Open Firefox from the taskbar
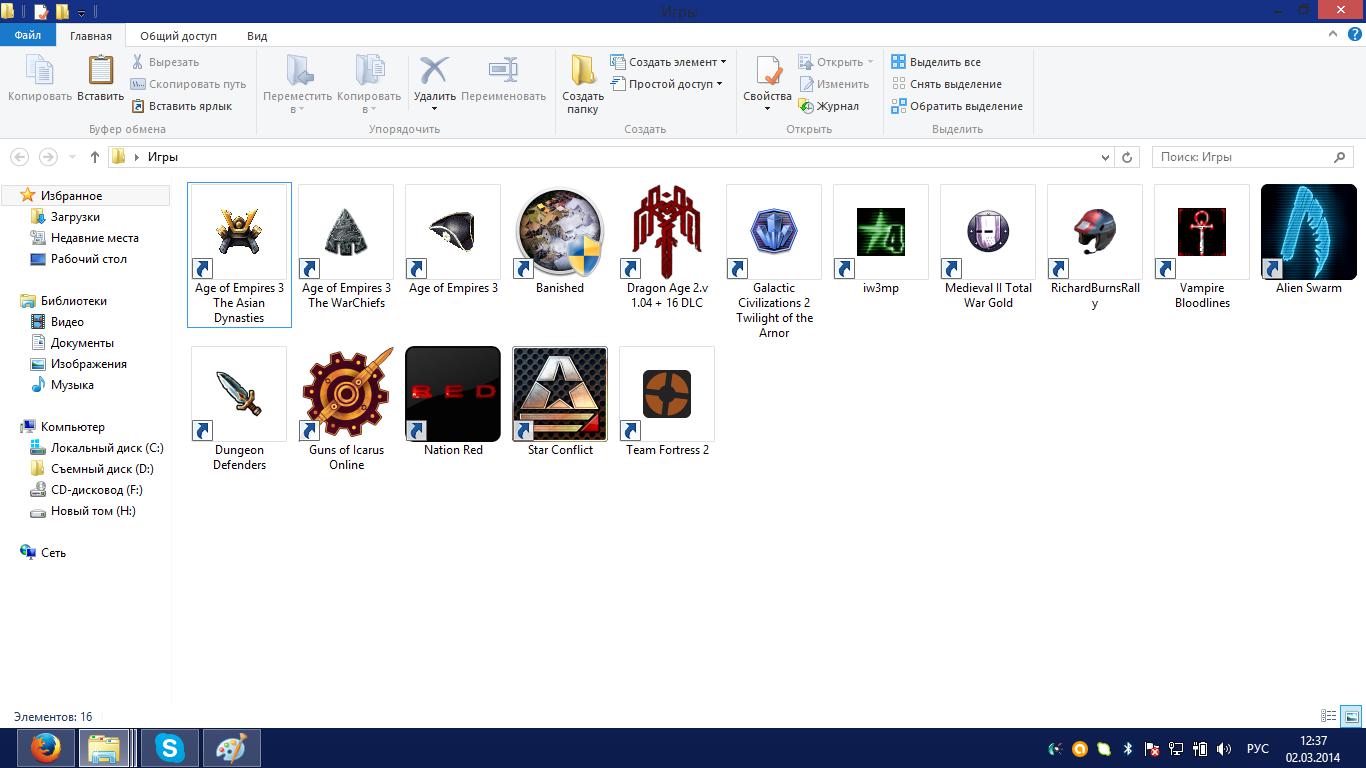 tap(46, 748)
